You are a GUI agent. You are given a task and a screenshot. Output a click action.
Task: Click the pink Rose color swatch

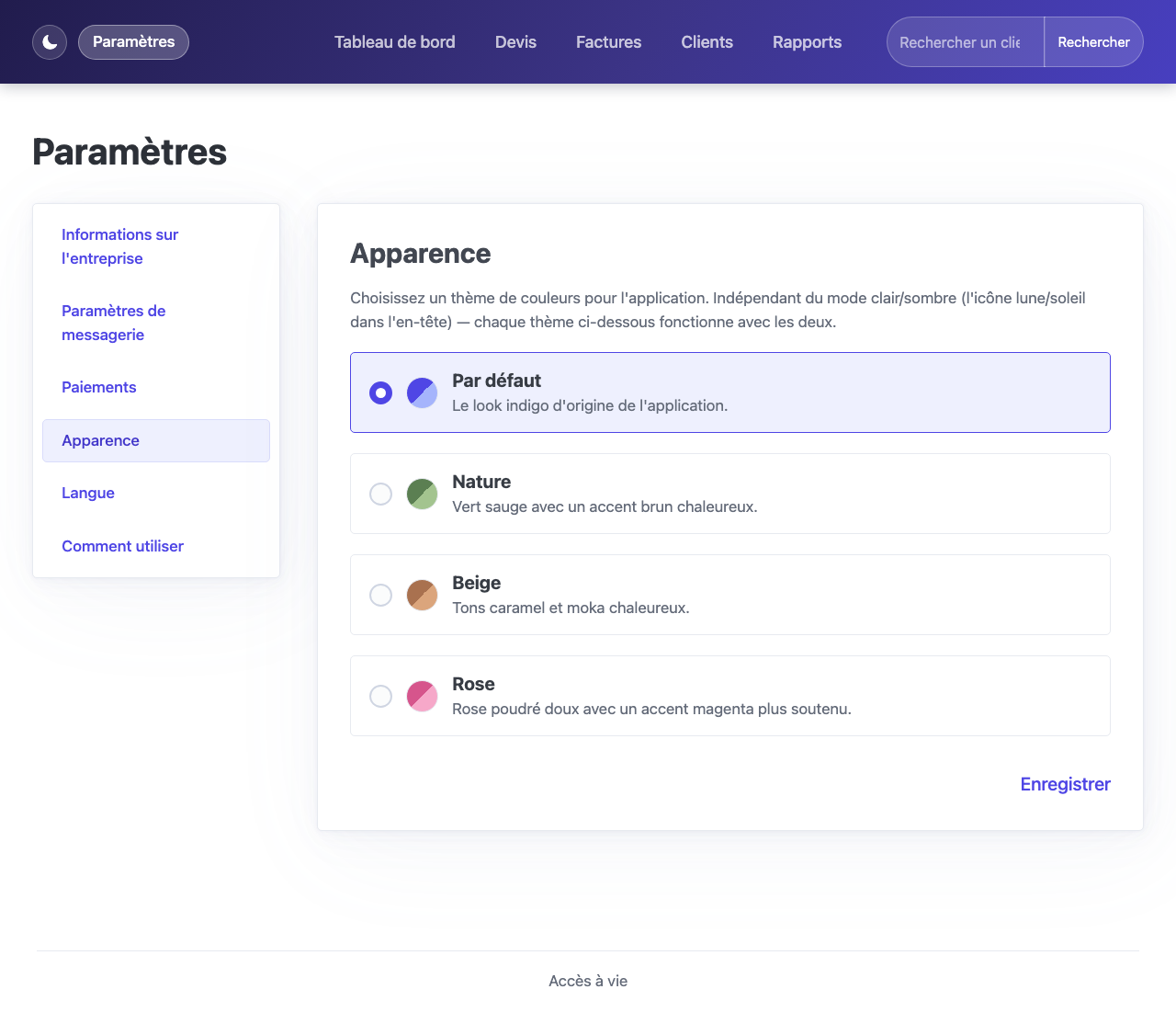(x=422, y=696)
